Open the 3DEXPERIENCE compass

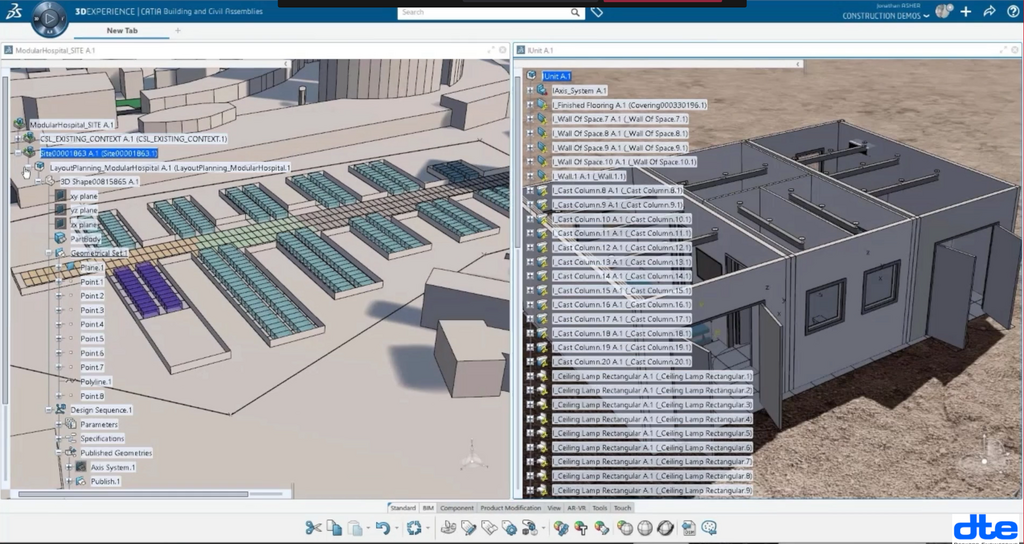pyautogui.click(x=50, y=18)
